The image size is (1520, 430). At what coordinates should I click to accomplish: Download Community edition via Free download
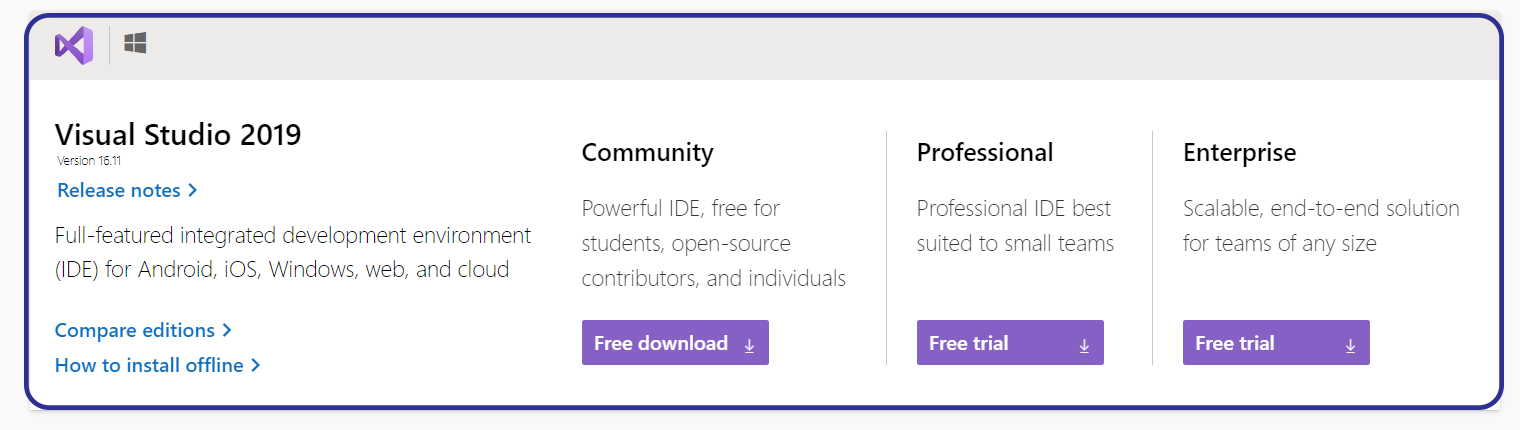point(675,343)
